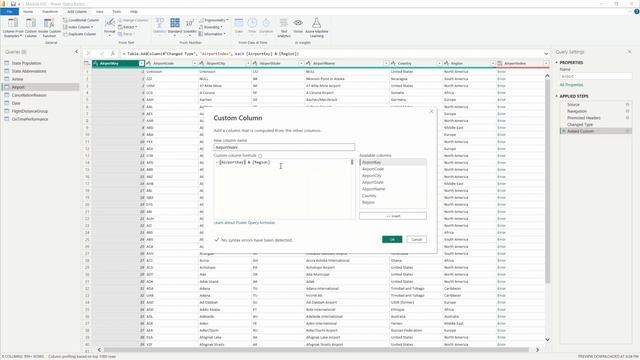Open Learn about Power Query formulas link
The width and height of the screenshot is (640, 360).
point(244,223)
